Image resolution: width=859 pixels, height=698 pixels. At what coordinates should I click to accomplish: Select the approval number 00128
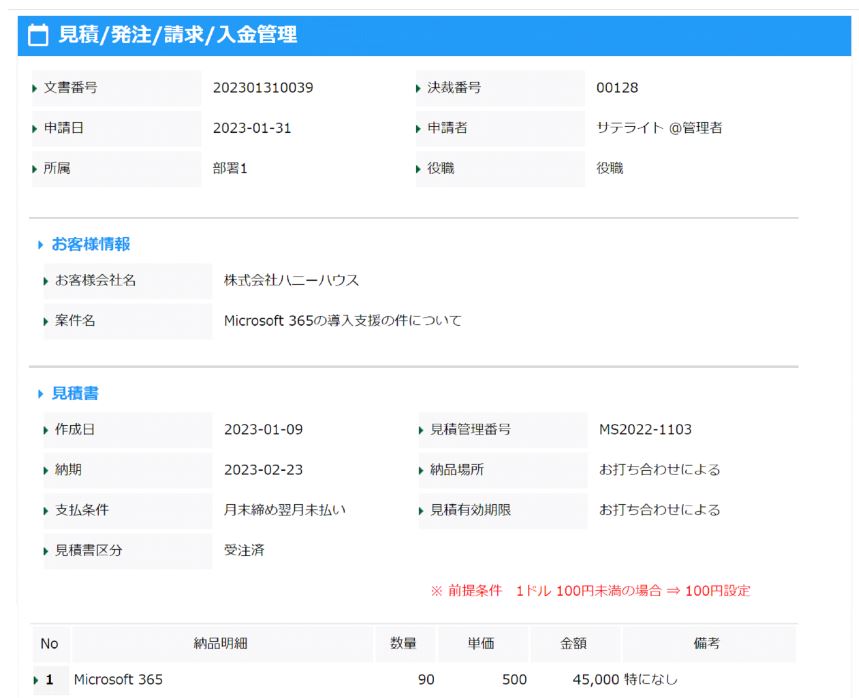pyautogui.click(x=617, y=88)
